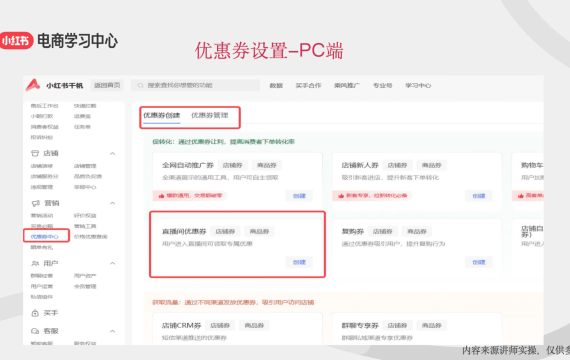Click the 商品券 tag on 全网自动推广券
This screenshot has height=360, width=570.
[x=267, y=165]
